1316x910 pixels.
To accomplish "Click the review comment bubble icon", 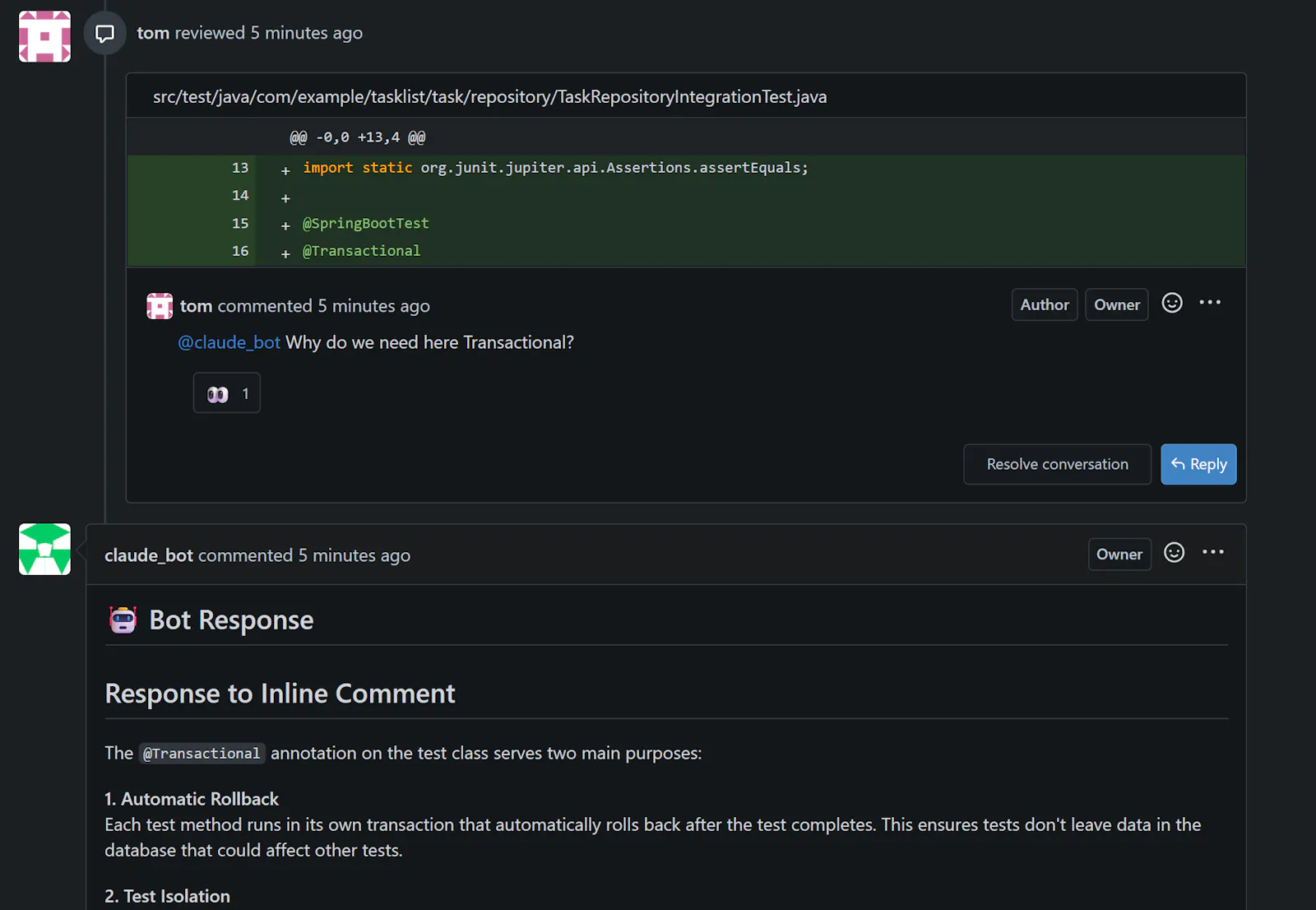I will click(x=104, y=34).
